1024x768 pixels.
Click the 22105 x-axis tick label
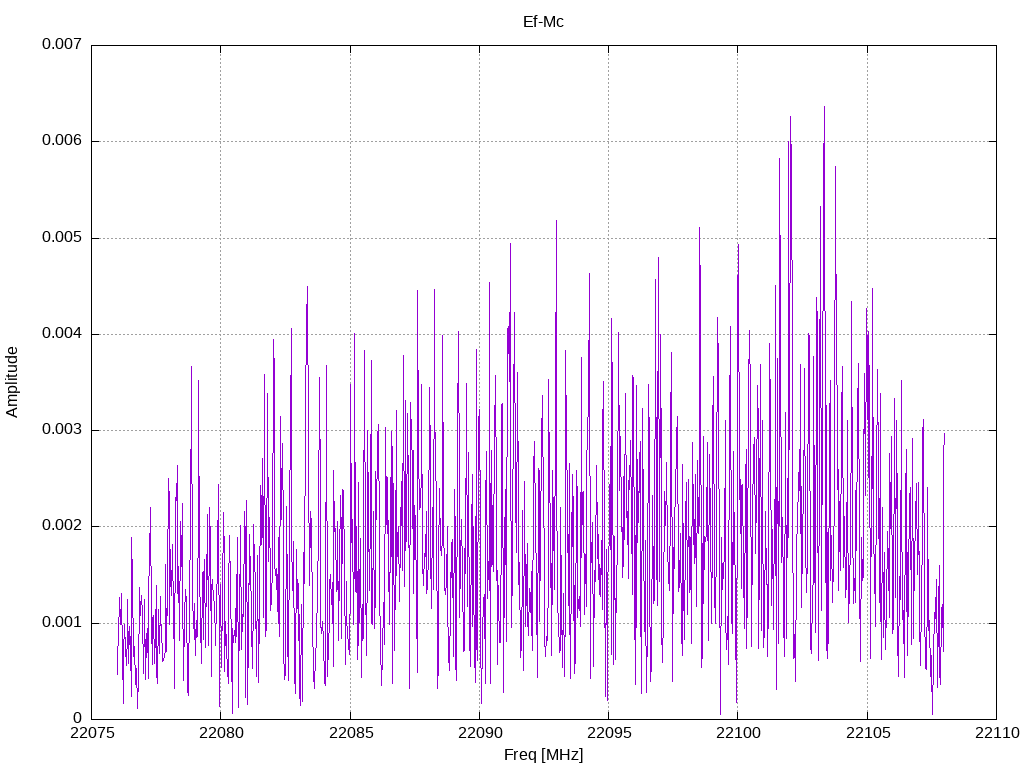[x=867, y=733]
